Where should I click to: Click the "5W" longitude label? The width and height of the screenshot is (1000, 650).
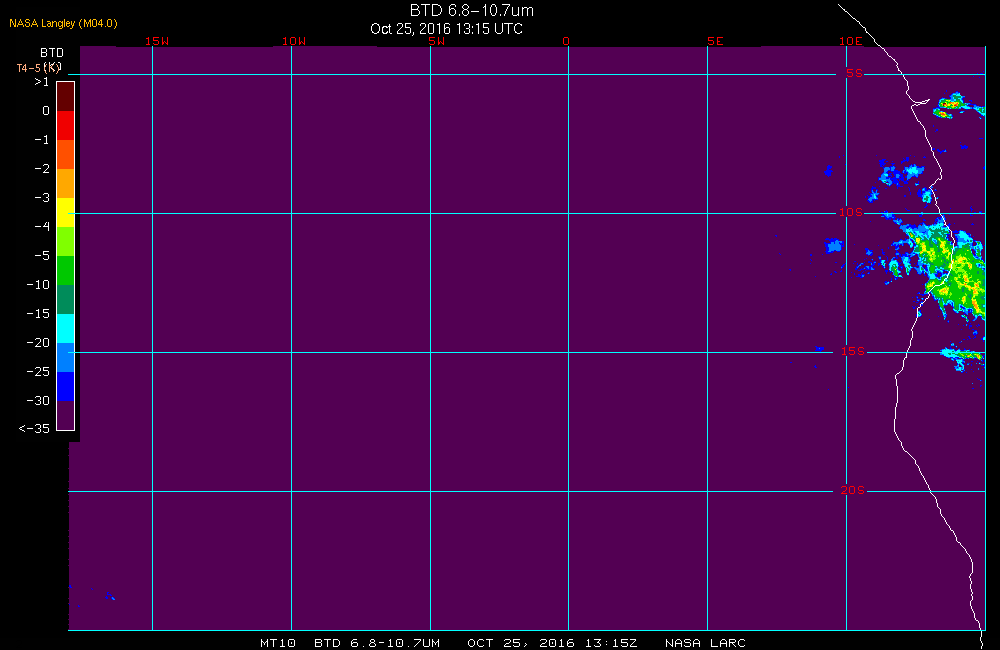click(x=437, y=41)
